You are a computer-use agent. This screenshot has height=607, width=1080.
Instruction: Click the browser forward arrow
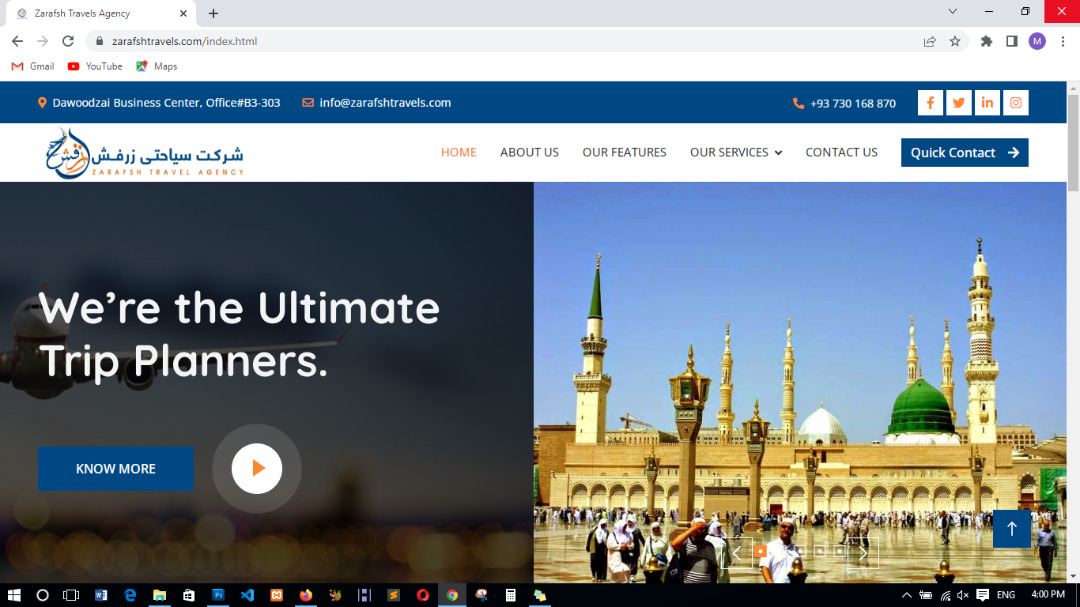(43, 41)
